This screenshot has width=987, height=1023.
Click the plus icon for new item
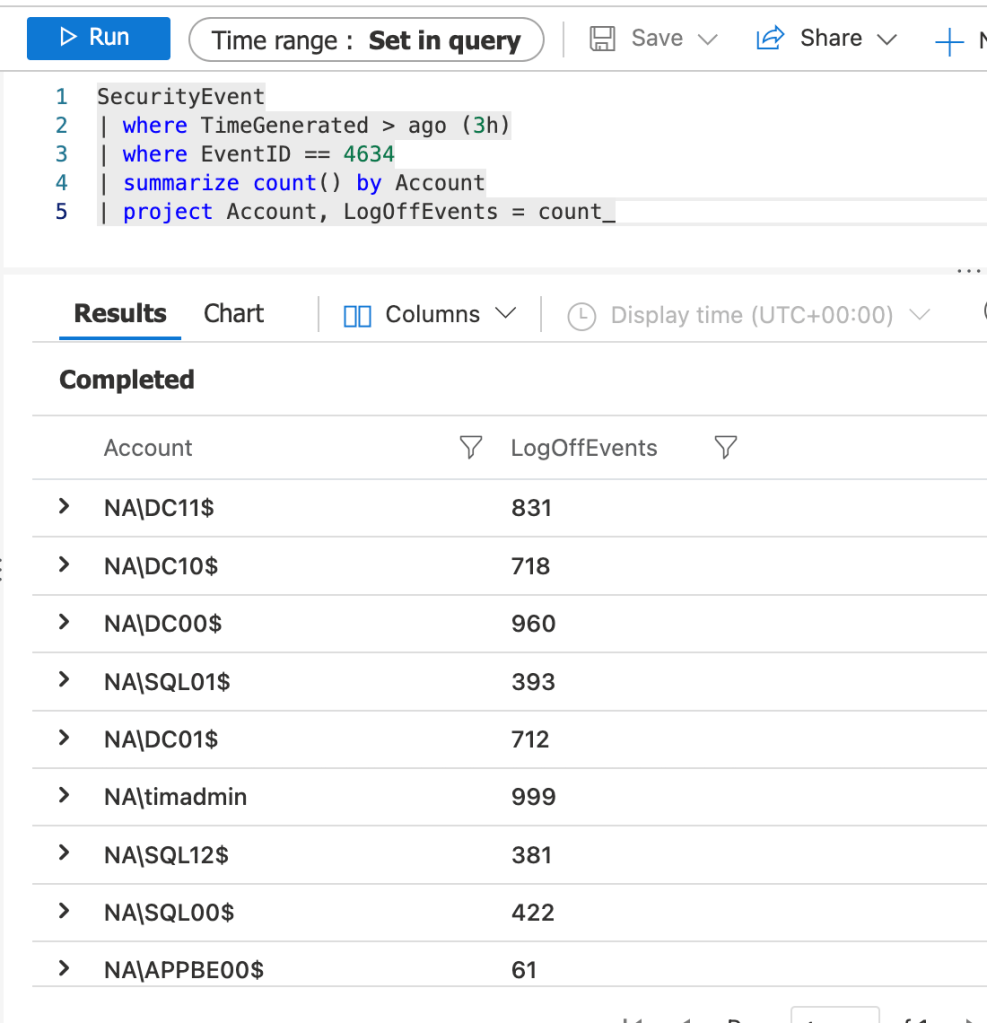947,42
